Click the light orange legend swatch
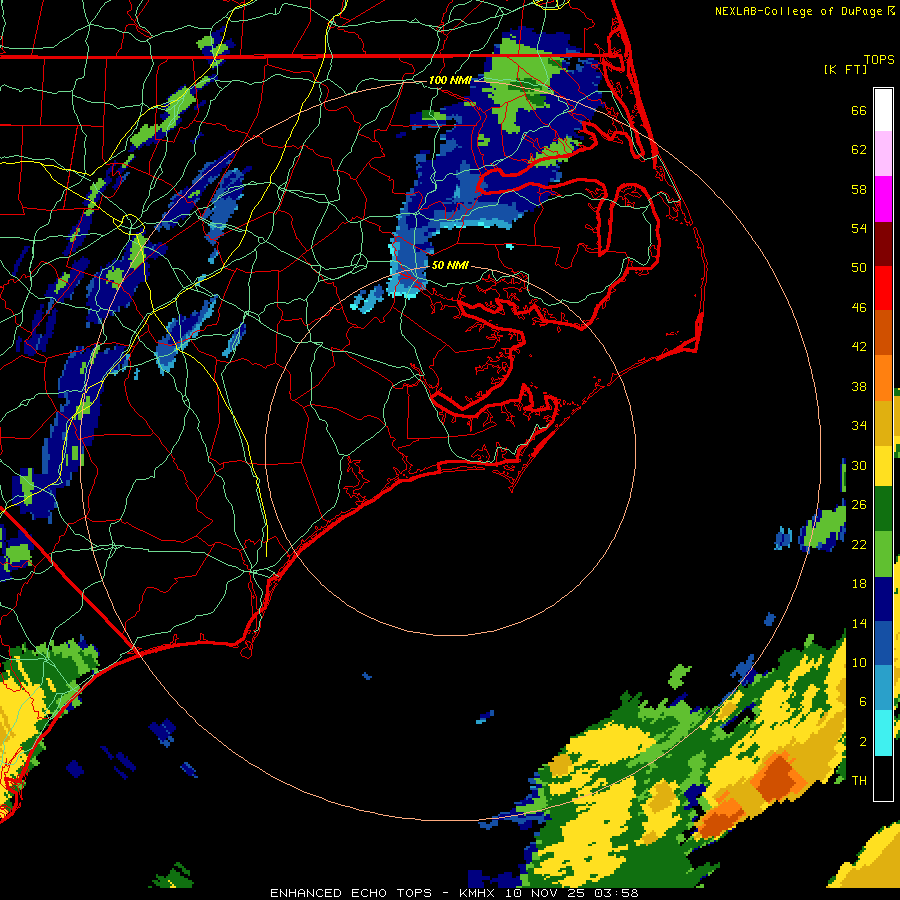The image size is (900, 900). point(883,377)
